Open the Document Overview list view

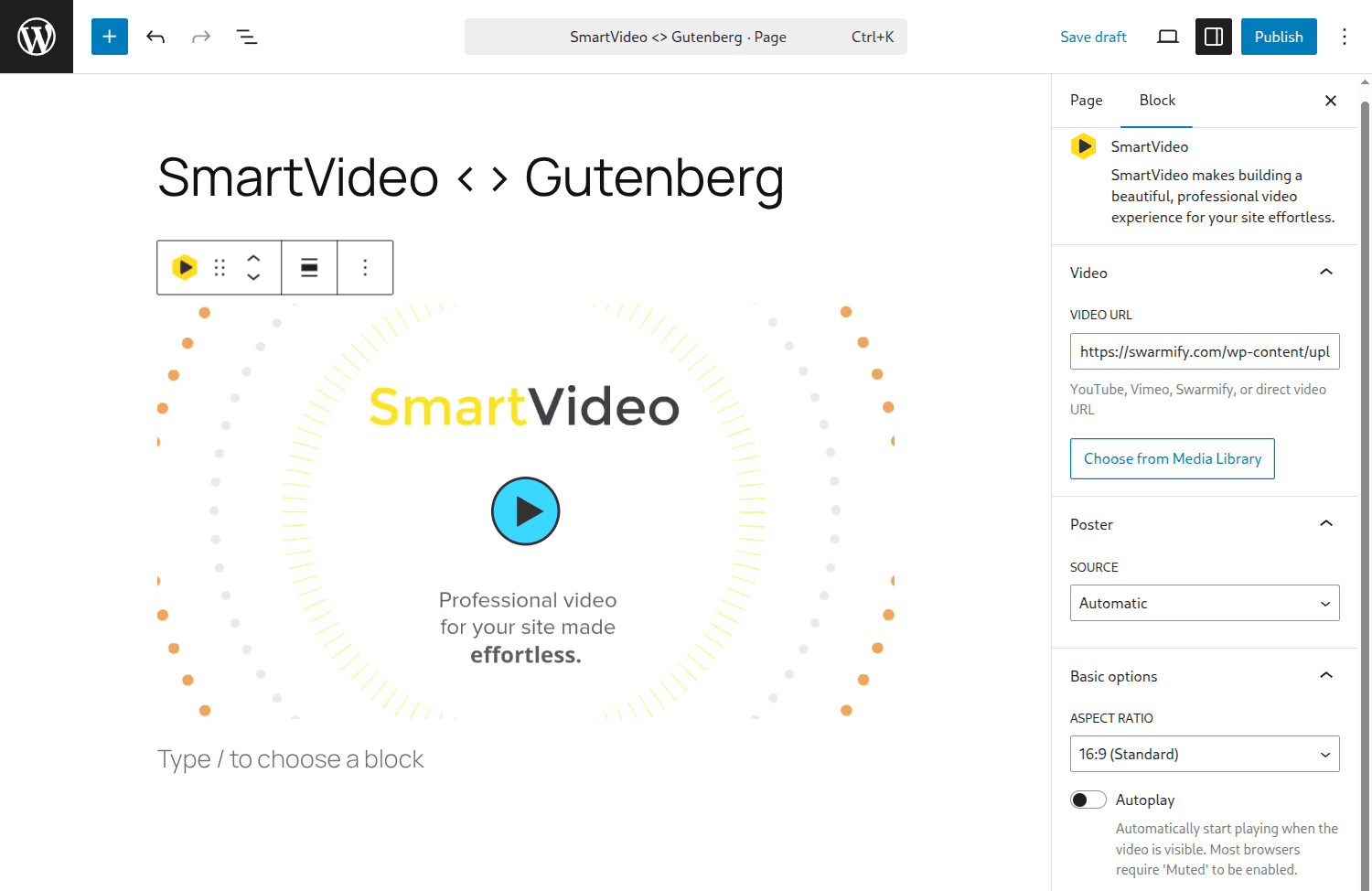[x=247, y=37]
